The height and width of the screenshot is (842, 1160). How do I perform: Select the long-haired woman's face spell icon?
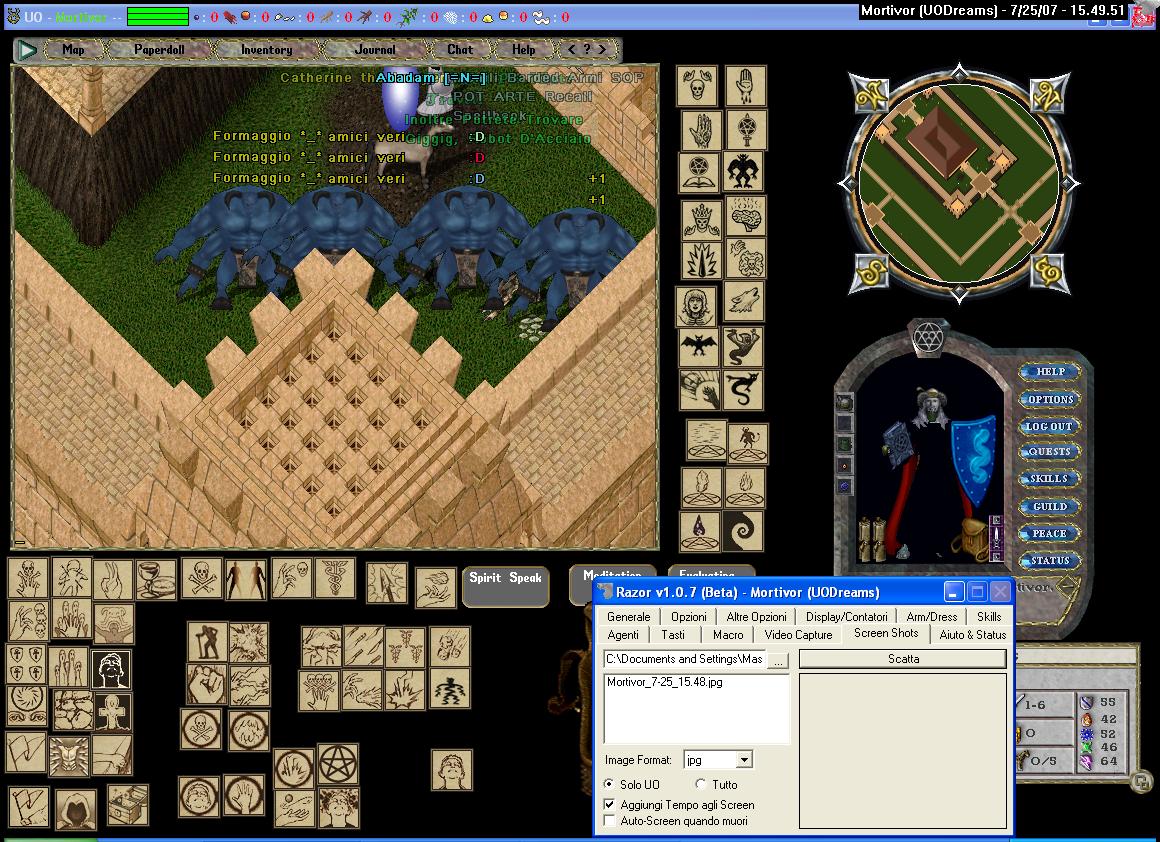(695, 306)
